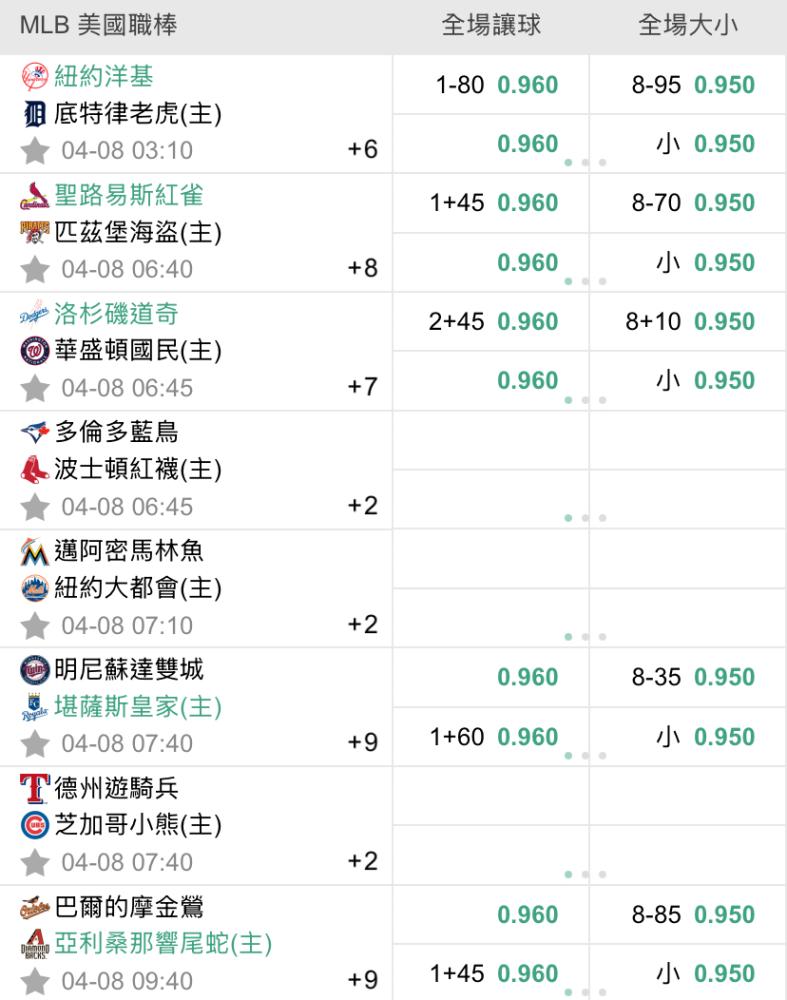Pick Dodgers over 8+10 odds 0.950
This screenshot has width=787, height=1000.
click(691, 321)
